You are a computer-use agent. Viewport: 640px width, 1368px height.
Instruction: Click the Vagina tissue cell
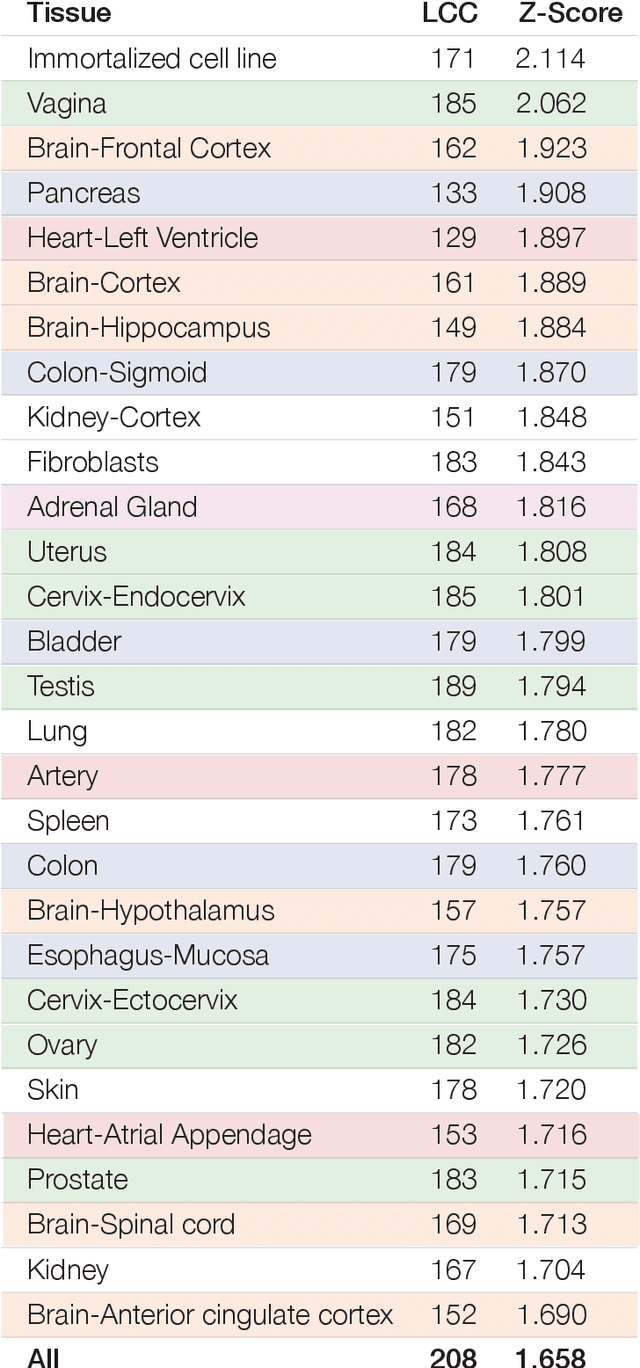coord(67,104)
